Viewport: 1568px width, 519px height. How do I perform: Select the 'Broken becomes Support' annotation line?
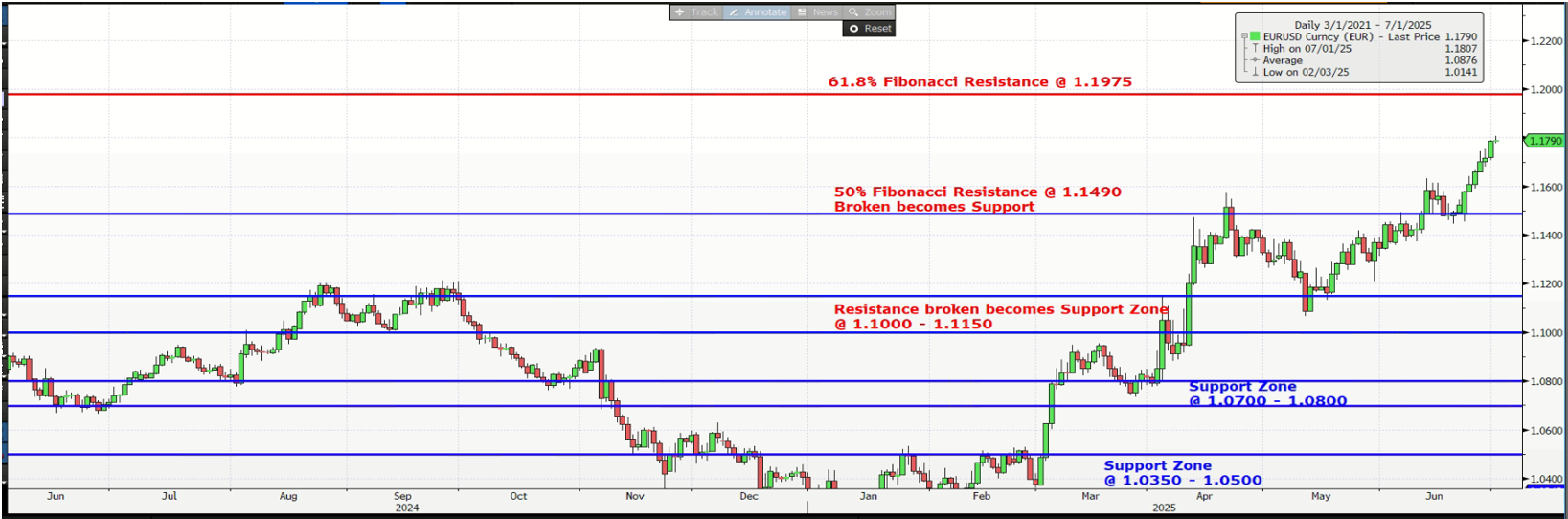[x=934, y=207]
